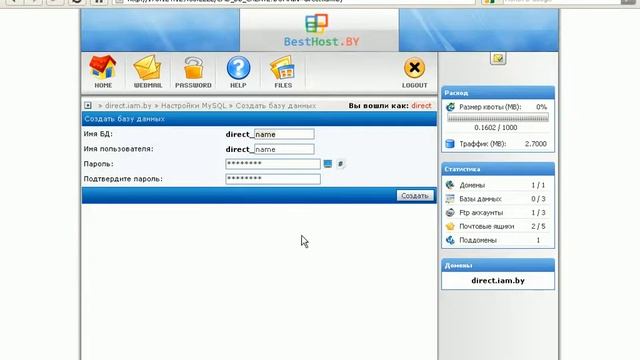Click the Поддомены statistics label
640x360 pixels.
478,240
